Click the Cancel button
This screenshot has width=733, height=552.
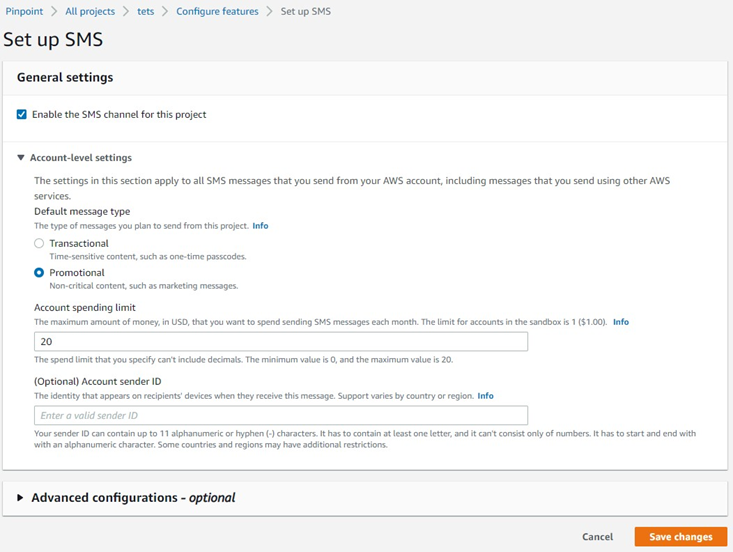pyautogui.click(x=597, y=537)
